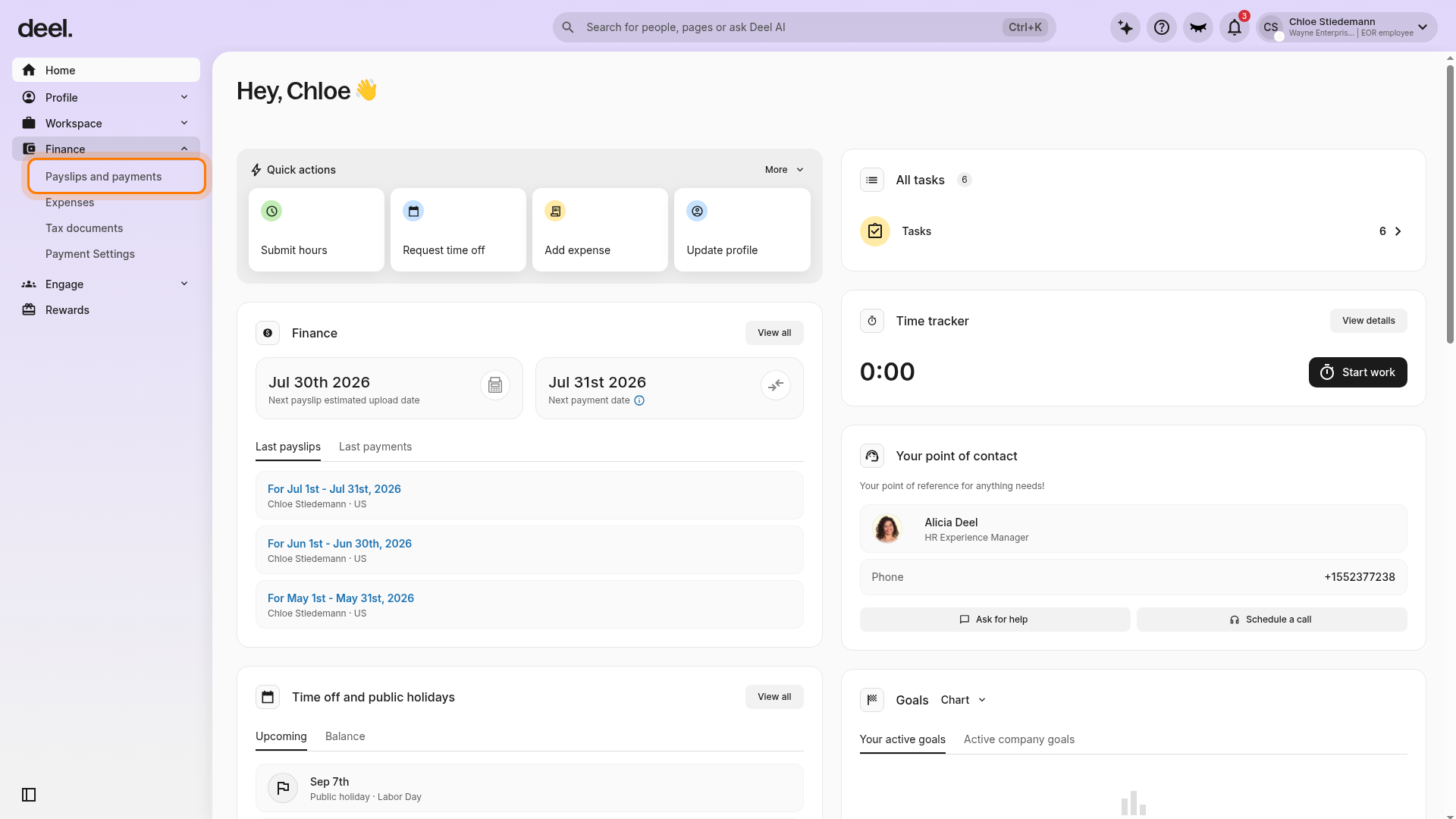Select the Upcoming tab
1456x819 pixels.
pyautogui.click(x=281, y=736)
